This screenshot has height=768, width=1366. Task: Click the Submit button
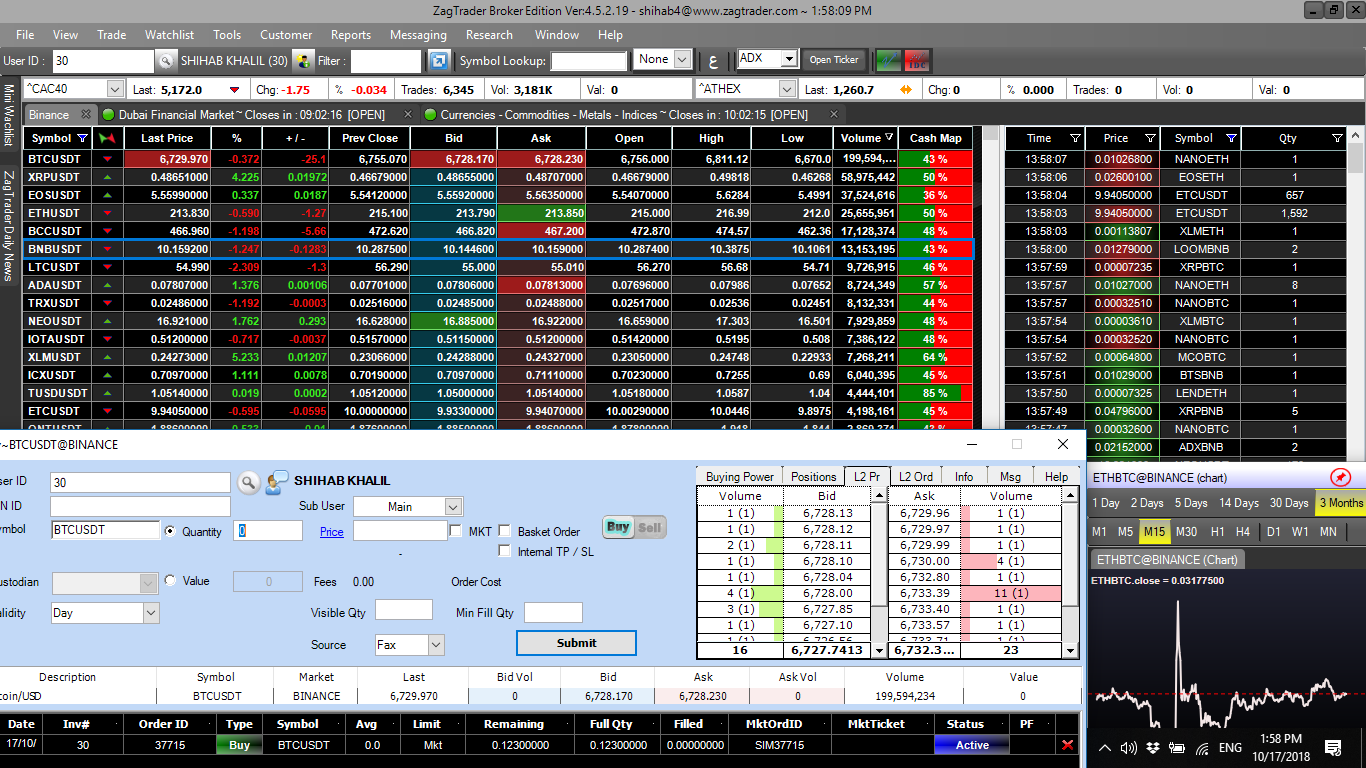coord(576,643)
